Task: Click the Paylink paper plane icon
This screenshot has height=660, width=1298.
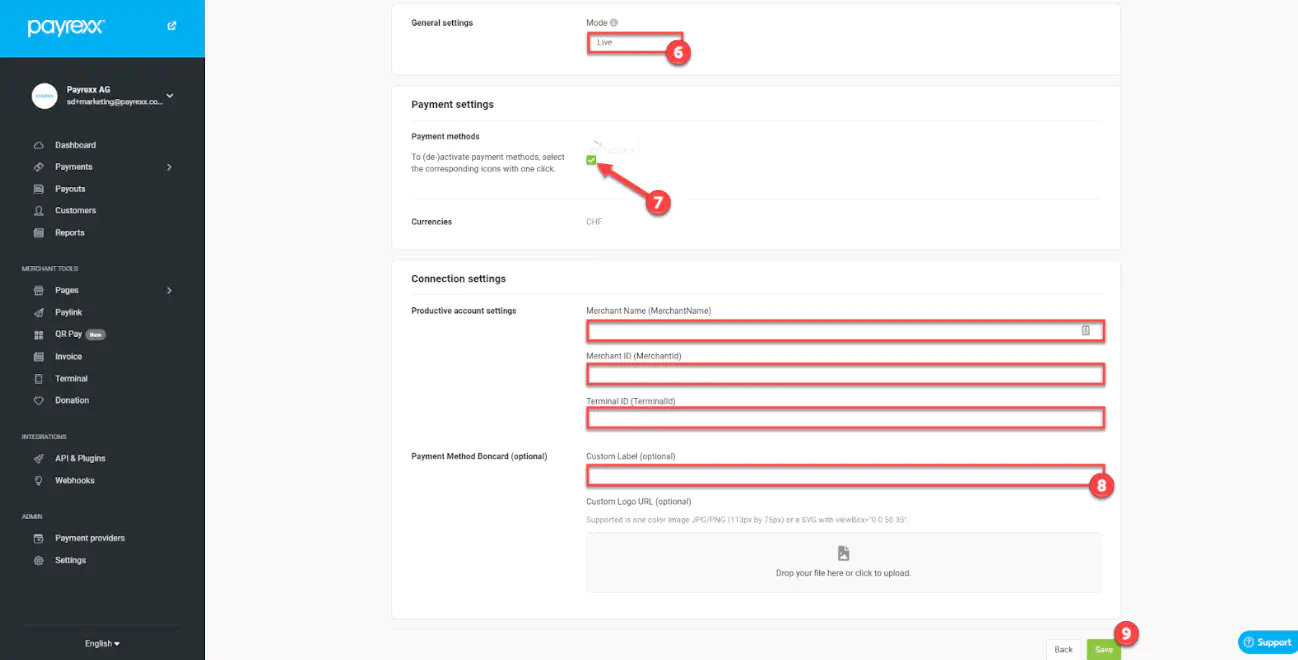Action: 39,313
